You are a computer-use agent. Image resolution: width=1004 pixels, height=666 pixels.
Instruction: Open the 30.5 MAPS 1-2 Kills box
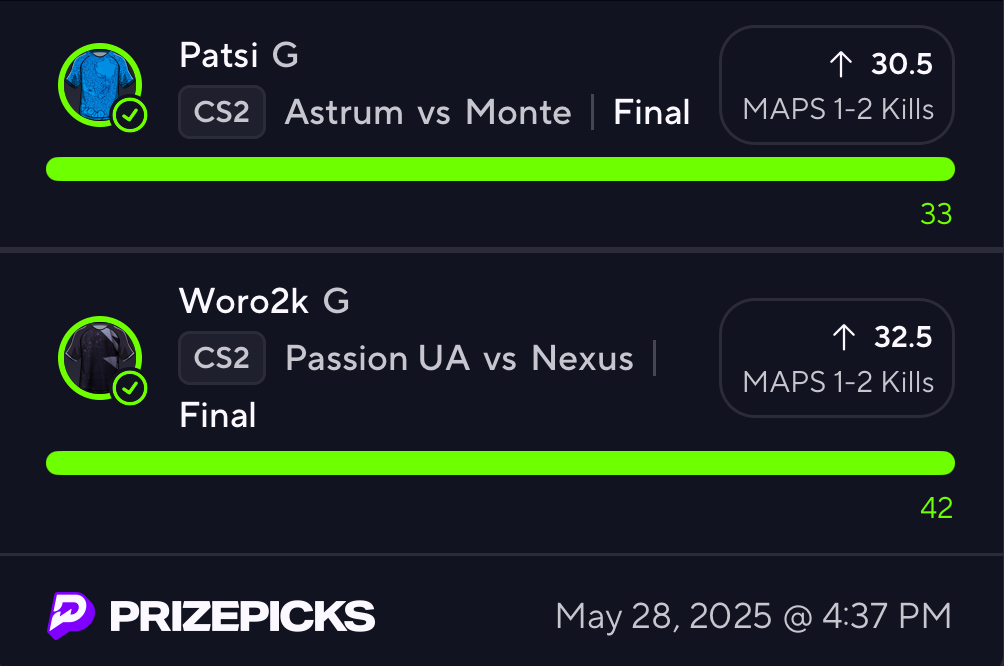point(837,85)
